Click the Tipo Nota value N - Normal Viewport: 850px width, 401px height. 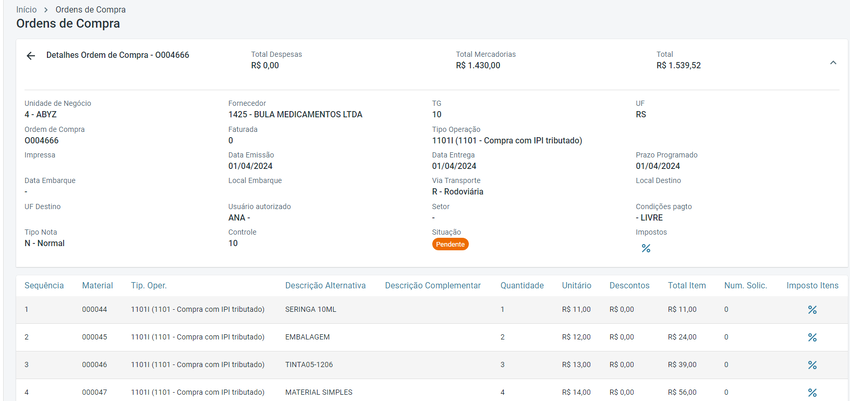tap(44, 243)
